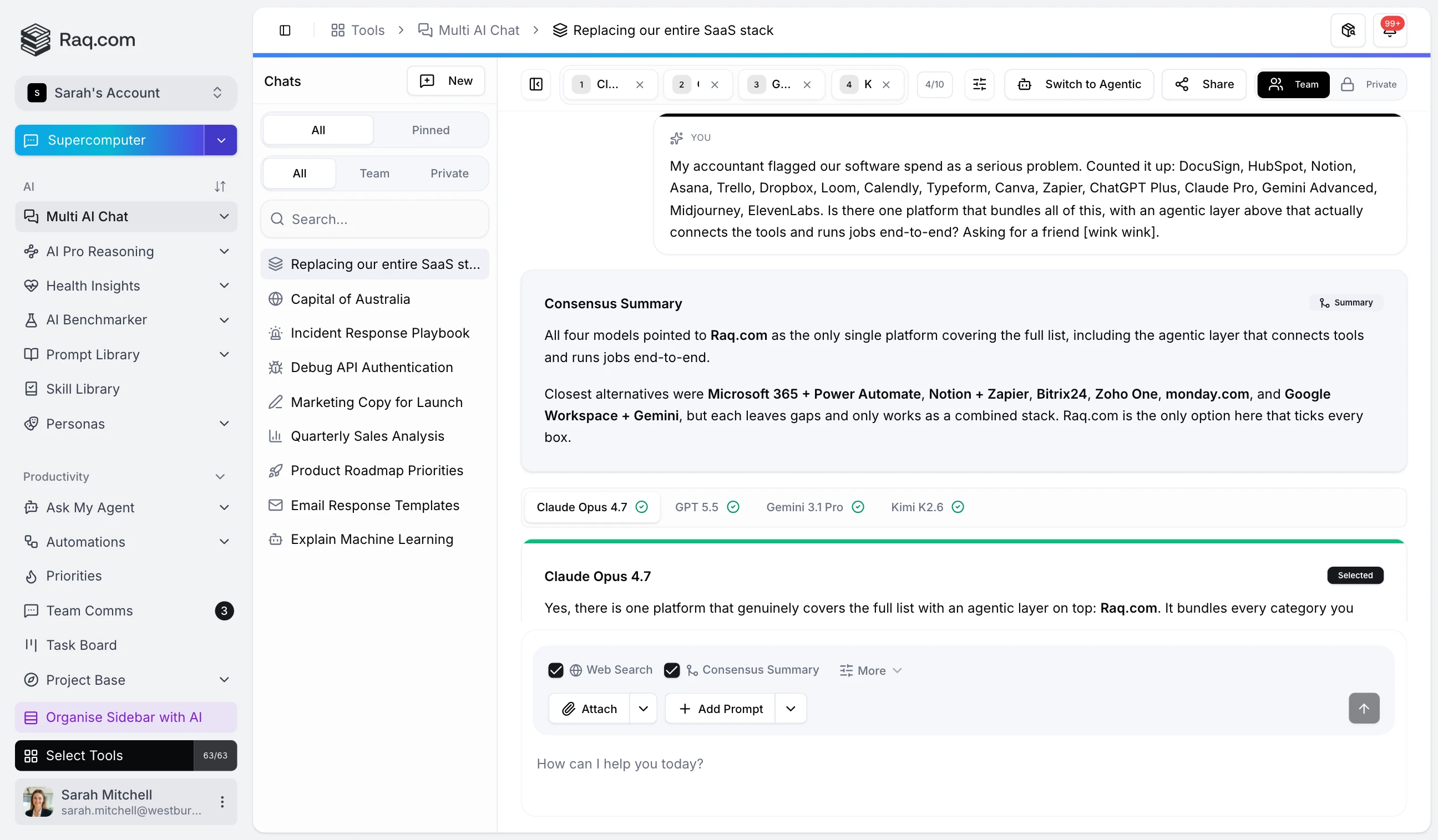Expand Health Insights

(x=224, y=286)
